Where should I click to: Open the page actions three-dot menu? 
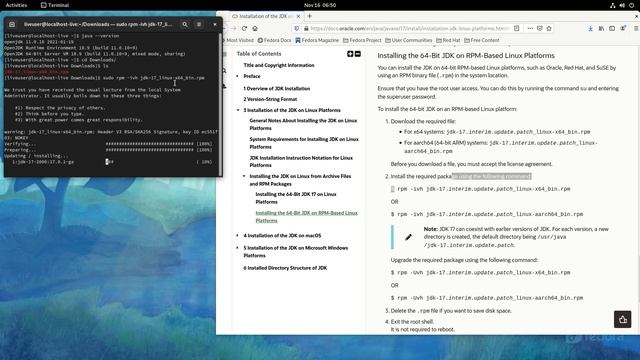tap(530, 29)
